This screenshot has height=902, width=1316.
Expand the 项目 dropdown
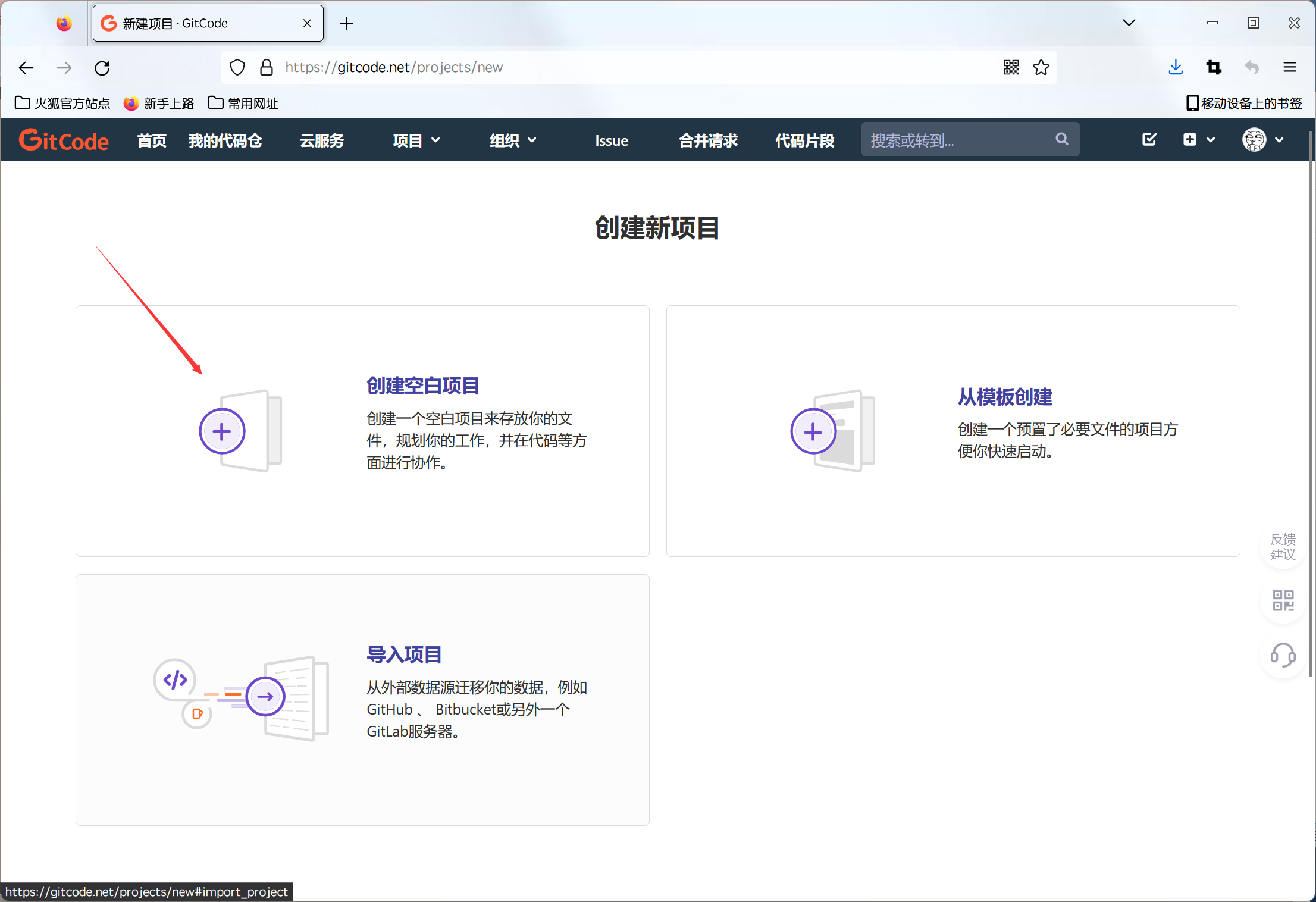point(416,140)
